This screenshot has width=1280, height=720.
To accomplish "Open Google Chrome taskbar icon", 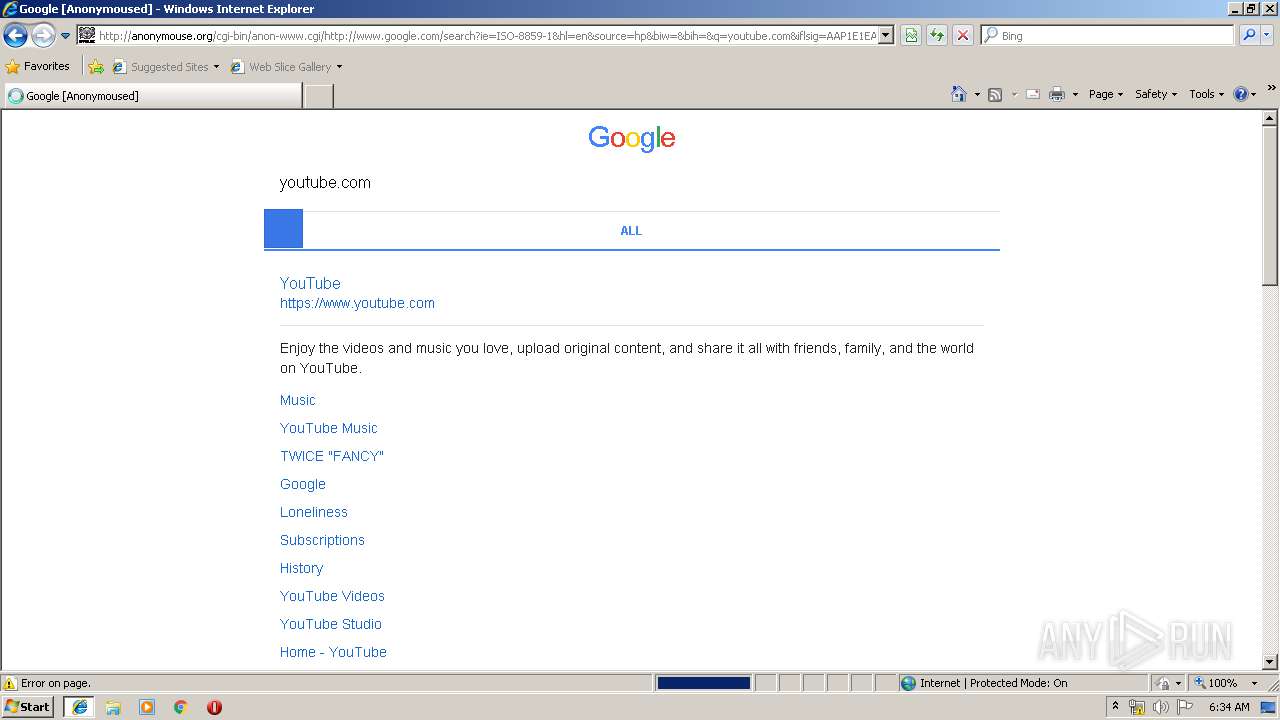I will pos(181,707).
